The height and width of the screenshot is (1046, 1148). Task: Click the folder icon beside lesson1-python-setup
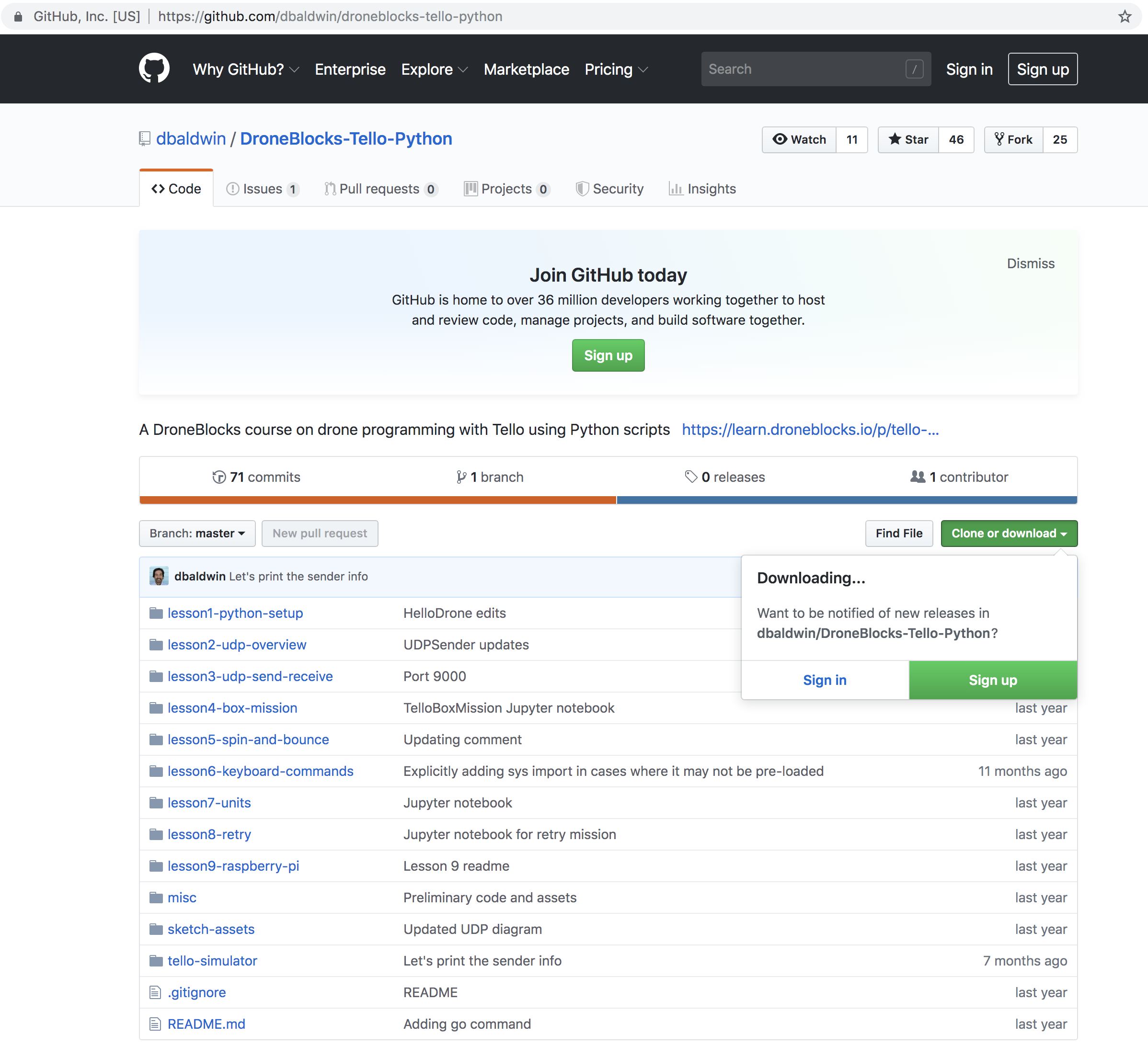156,613
